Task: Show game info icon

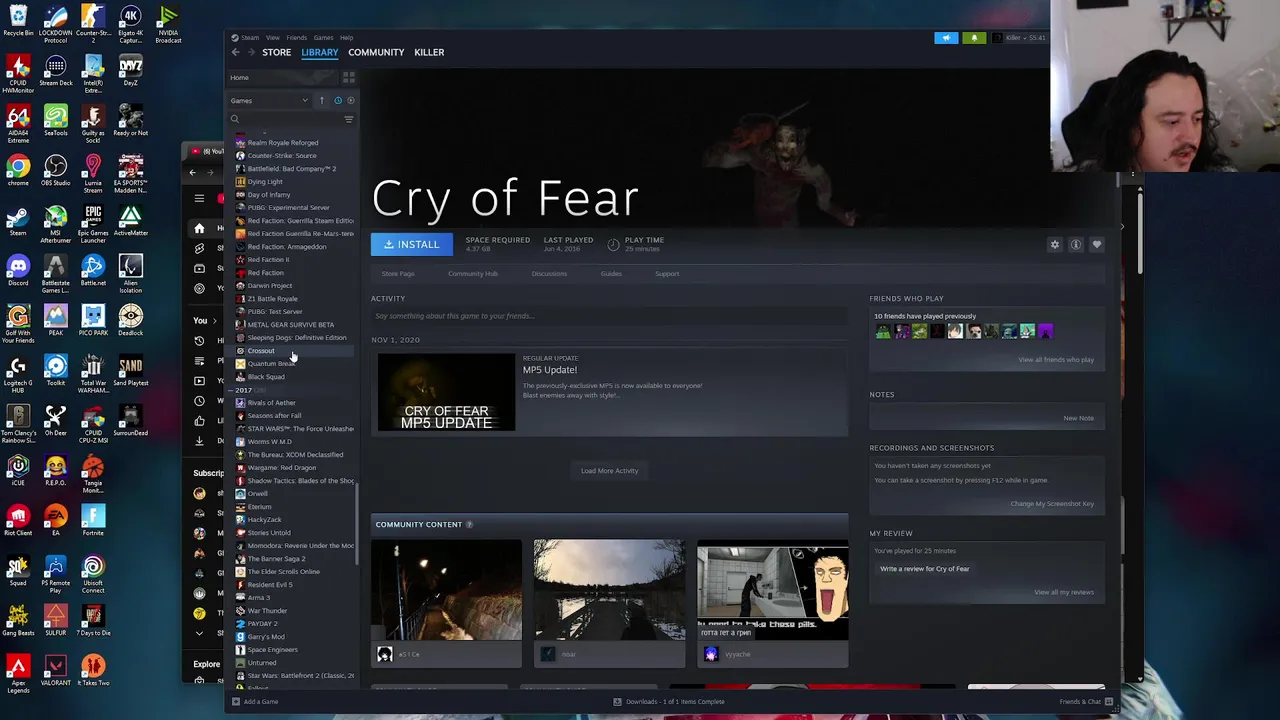Action: point(1076,244)
